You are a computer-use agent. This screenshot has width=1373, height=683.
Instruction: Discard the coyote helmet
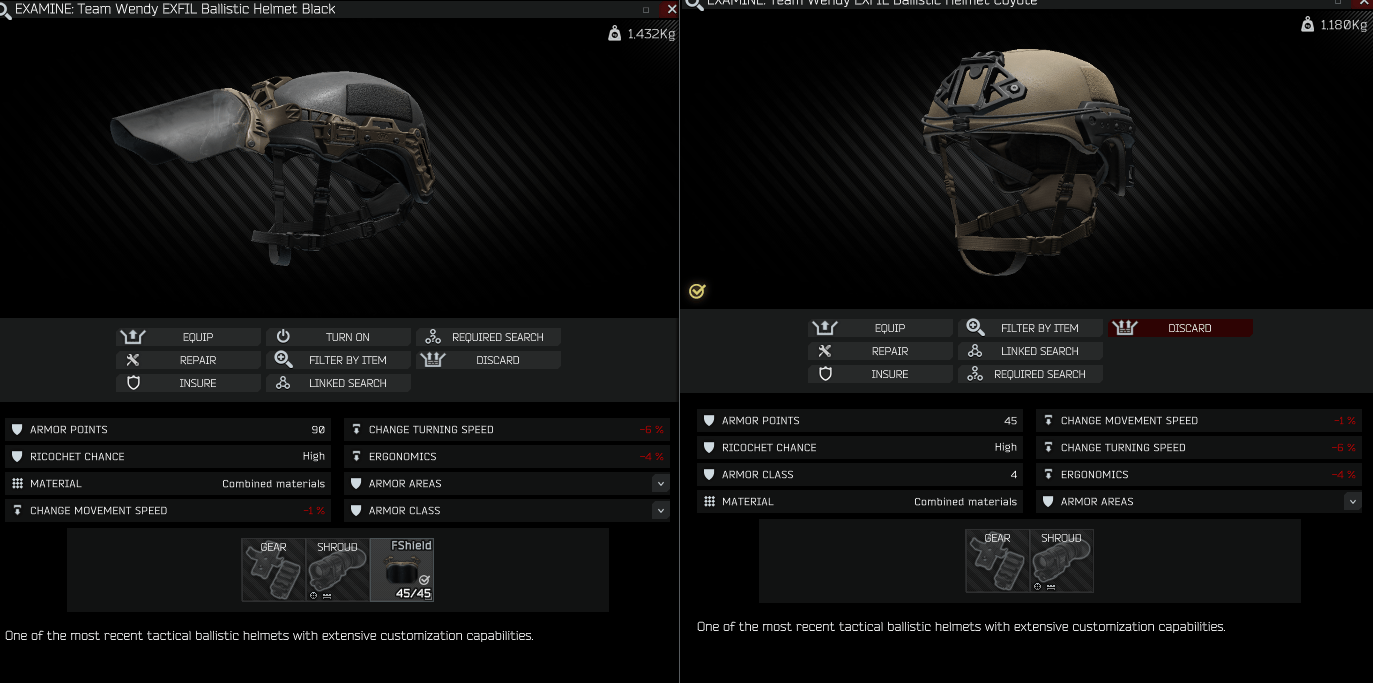pyautogui.click(x=1180, y=328)
